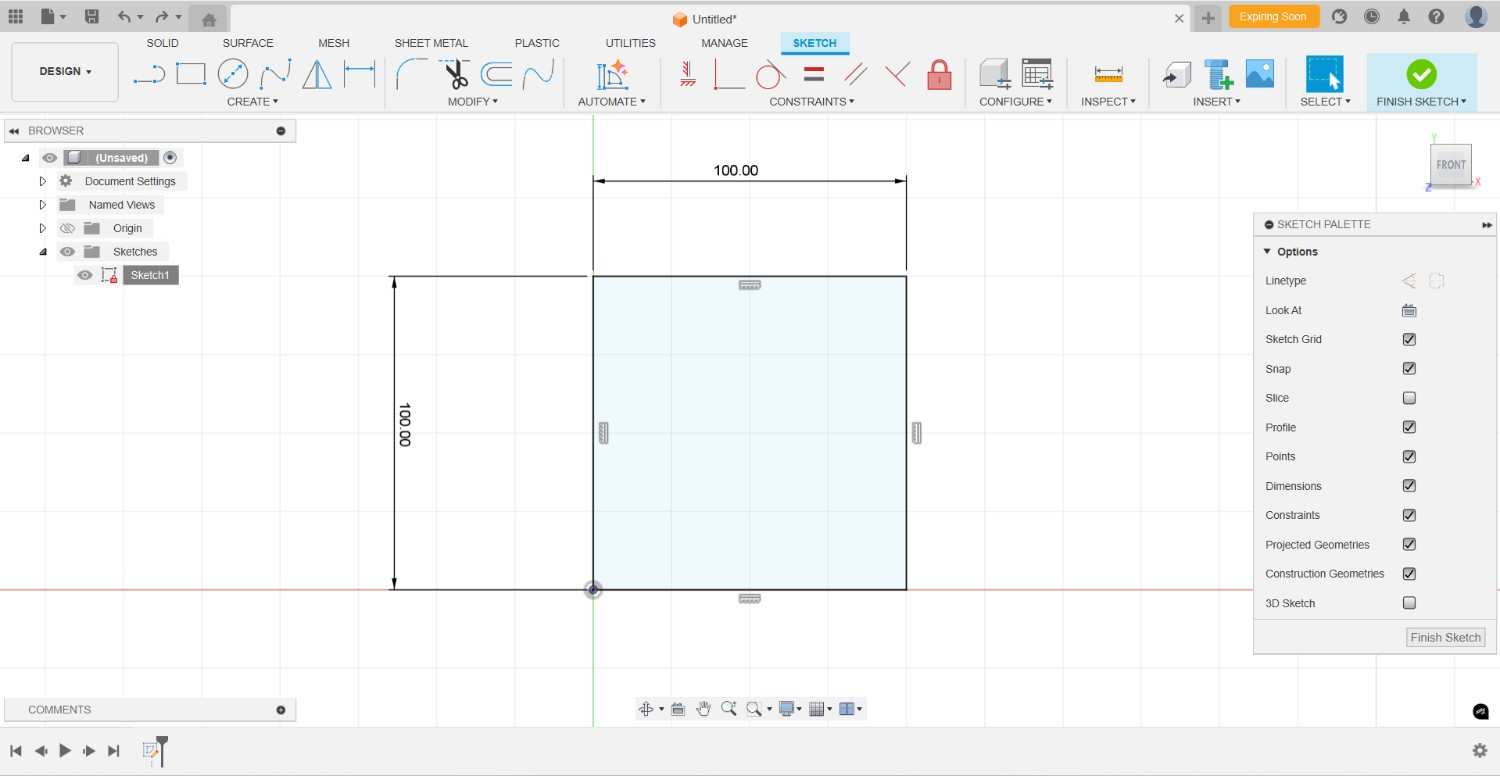Toggle the Sketch Grid checkbox
Image resolution: width=1500 pixels, height=776 pixels.
tap(1409, 339)
